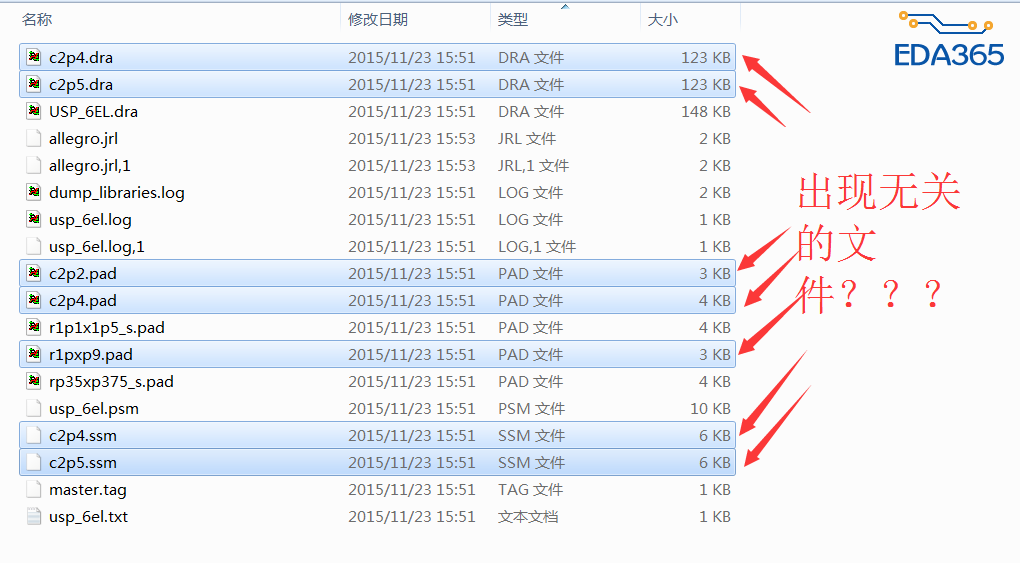The height and width of the screenshot is (563, 1020).
Task: Click the c2p5.ssm file icon
Action: click(34, 463)
